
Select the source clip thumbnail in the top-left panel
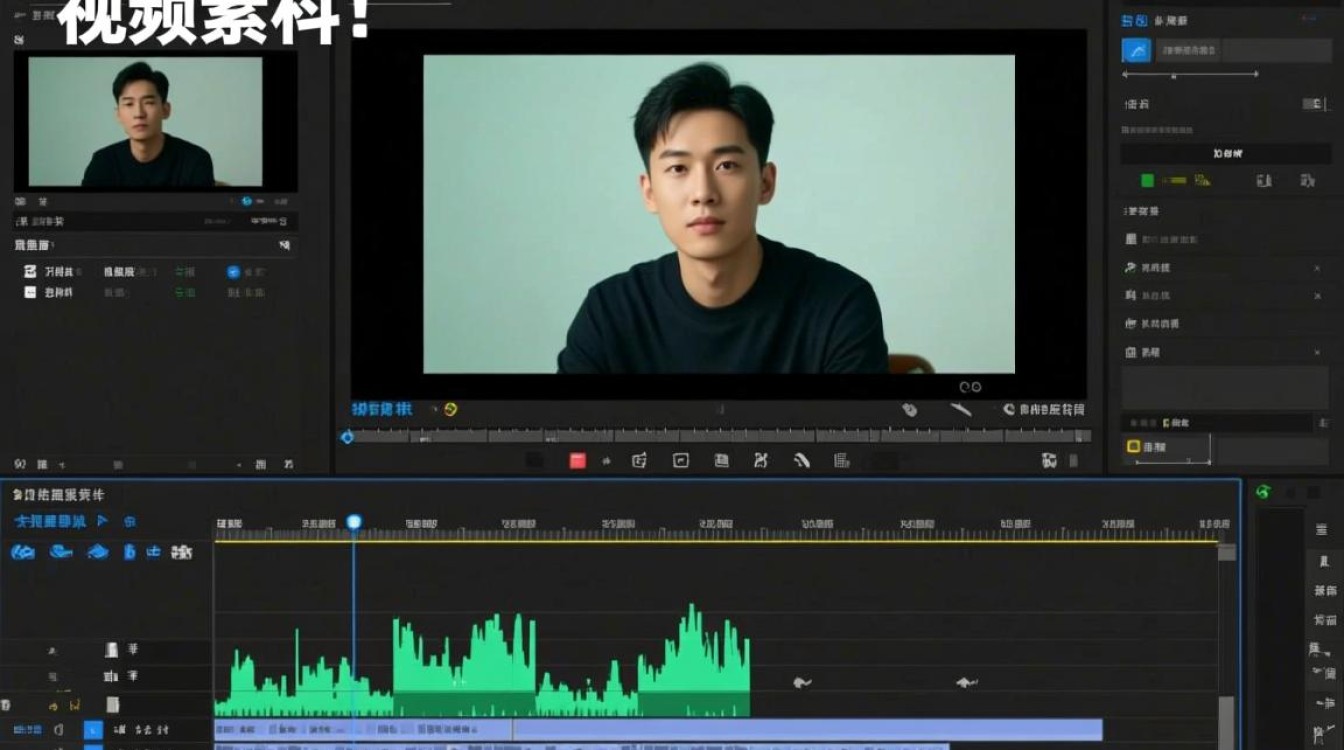click(x=145, y=122)
